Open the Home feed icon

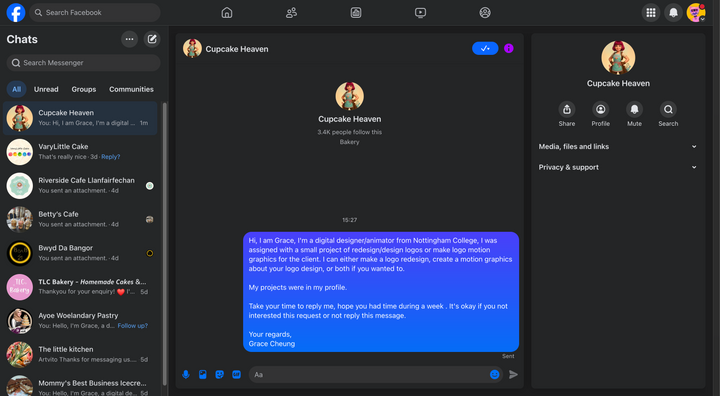227,12
